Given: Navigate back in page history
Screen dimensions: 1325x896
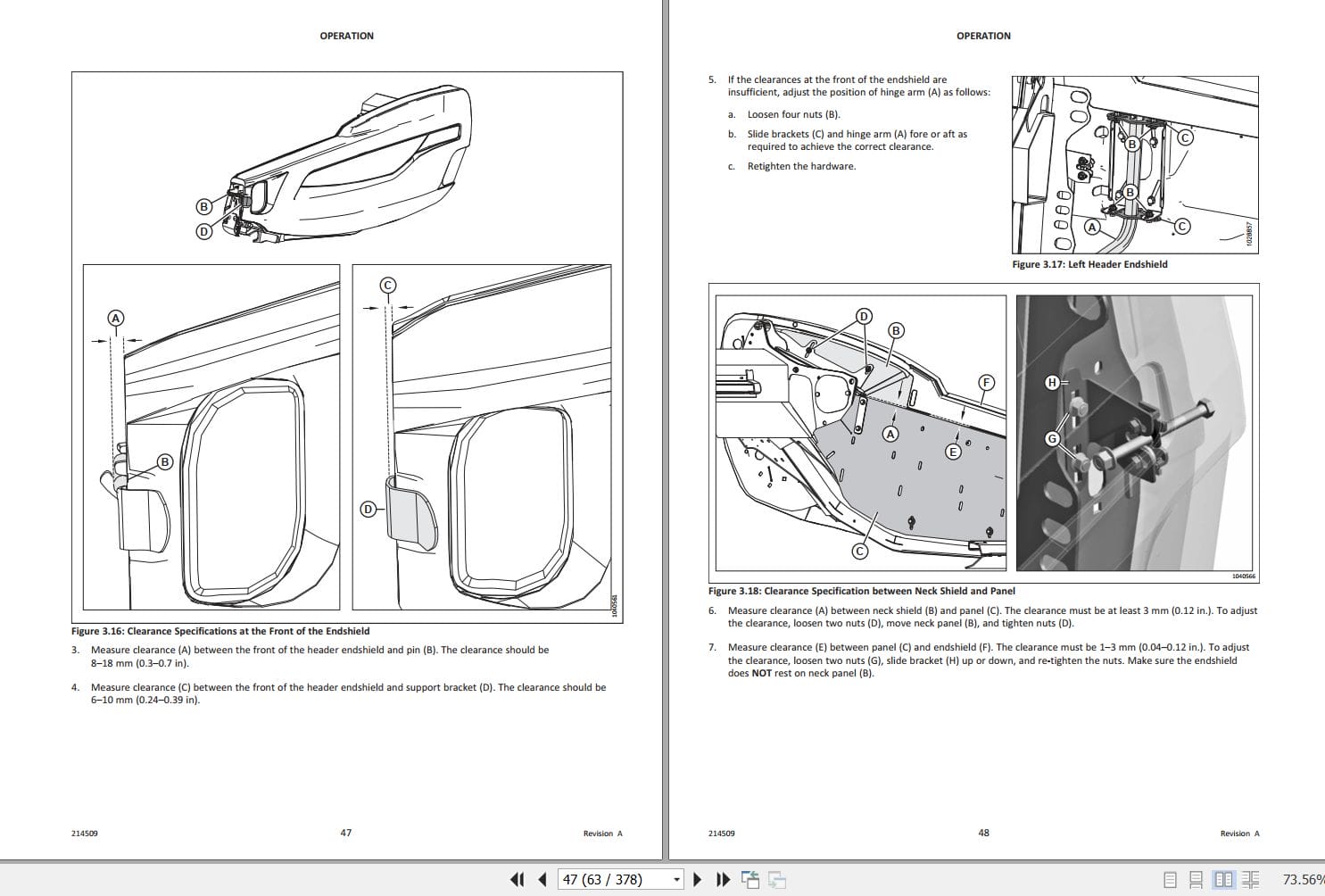Looking at the screenshot, I should [x=749, y=879].
